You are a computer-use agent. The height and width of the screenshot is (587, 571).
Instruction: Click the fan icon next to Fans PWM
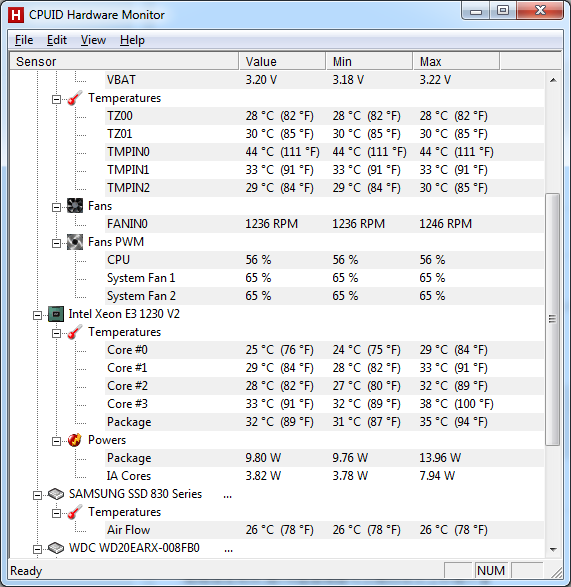(x=75, y=242)
